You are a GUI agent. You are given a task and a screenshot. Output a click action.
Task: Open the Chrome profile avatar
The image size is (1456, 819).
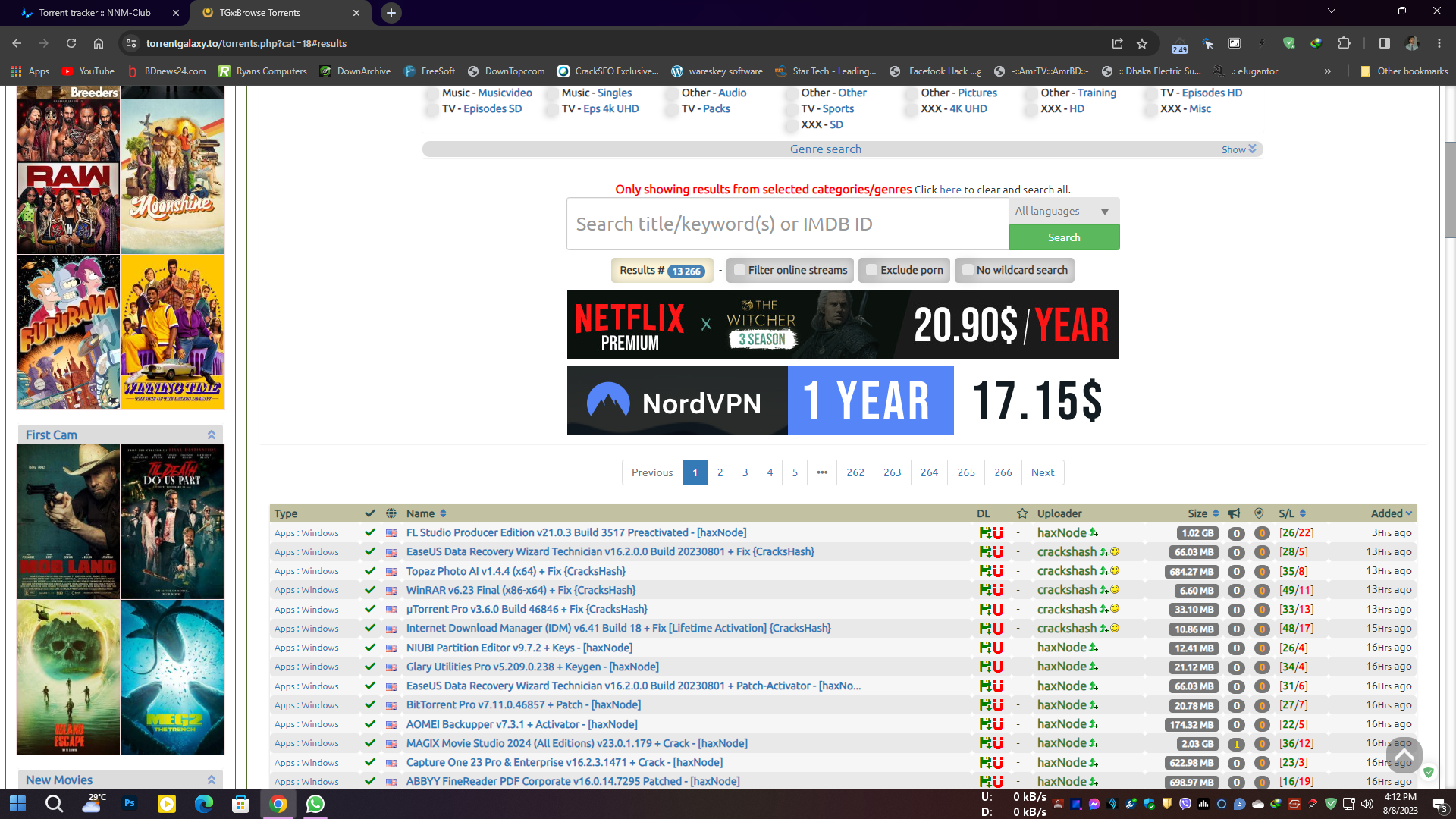tap(1411, 43)
